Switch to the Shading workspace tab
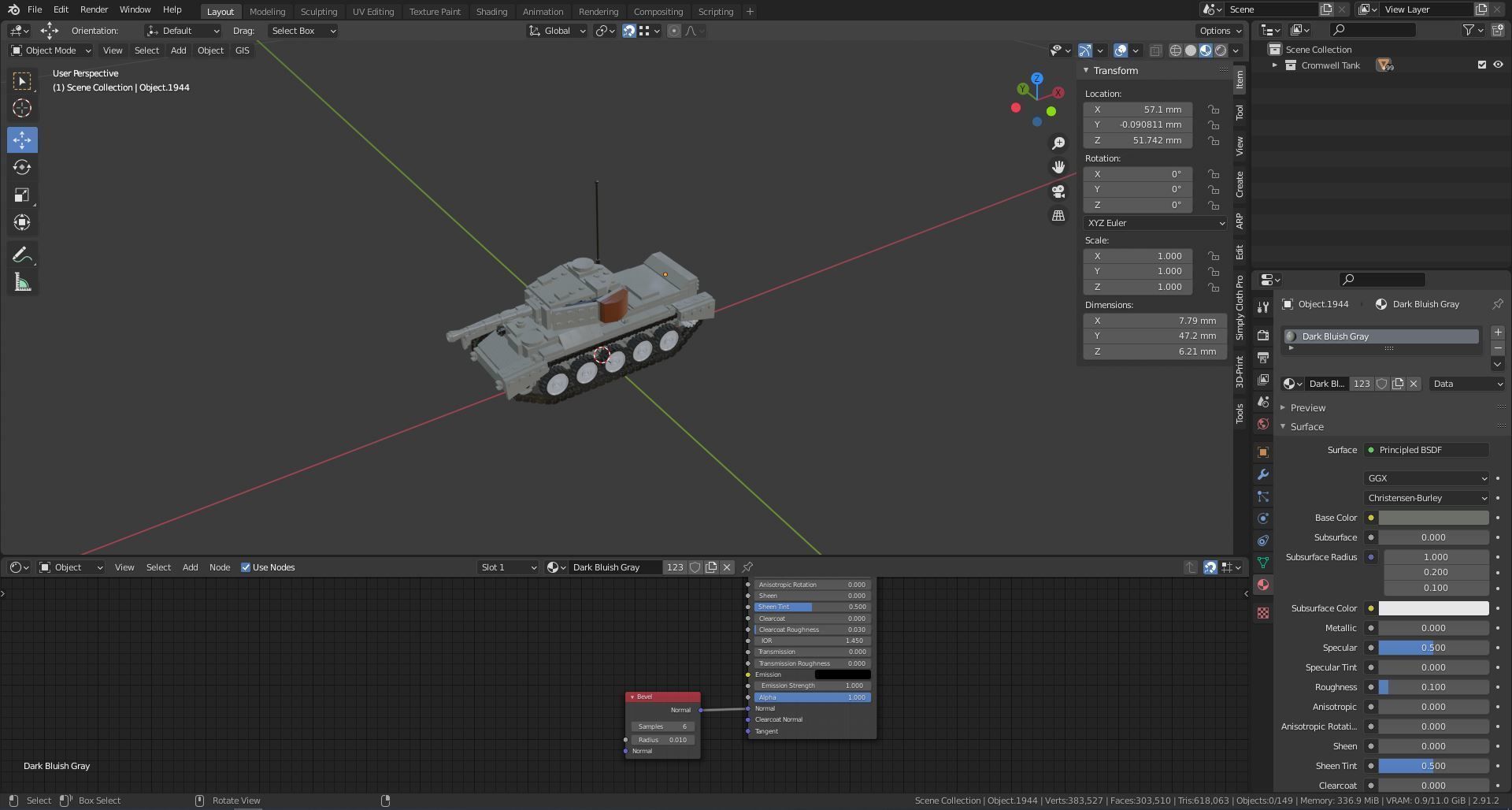This screenshot has height=810, width=1512. click(x=491, y=11)
